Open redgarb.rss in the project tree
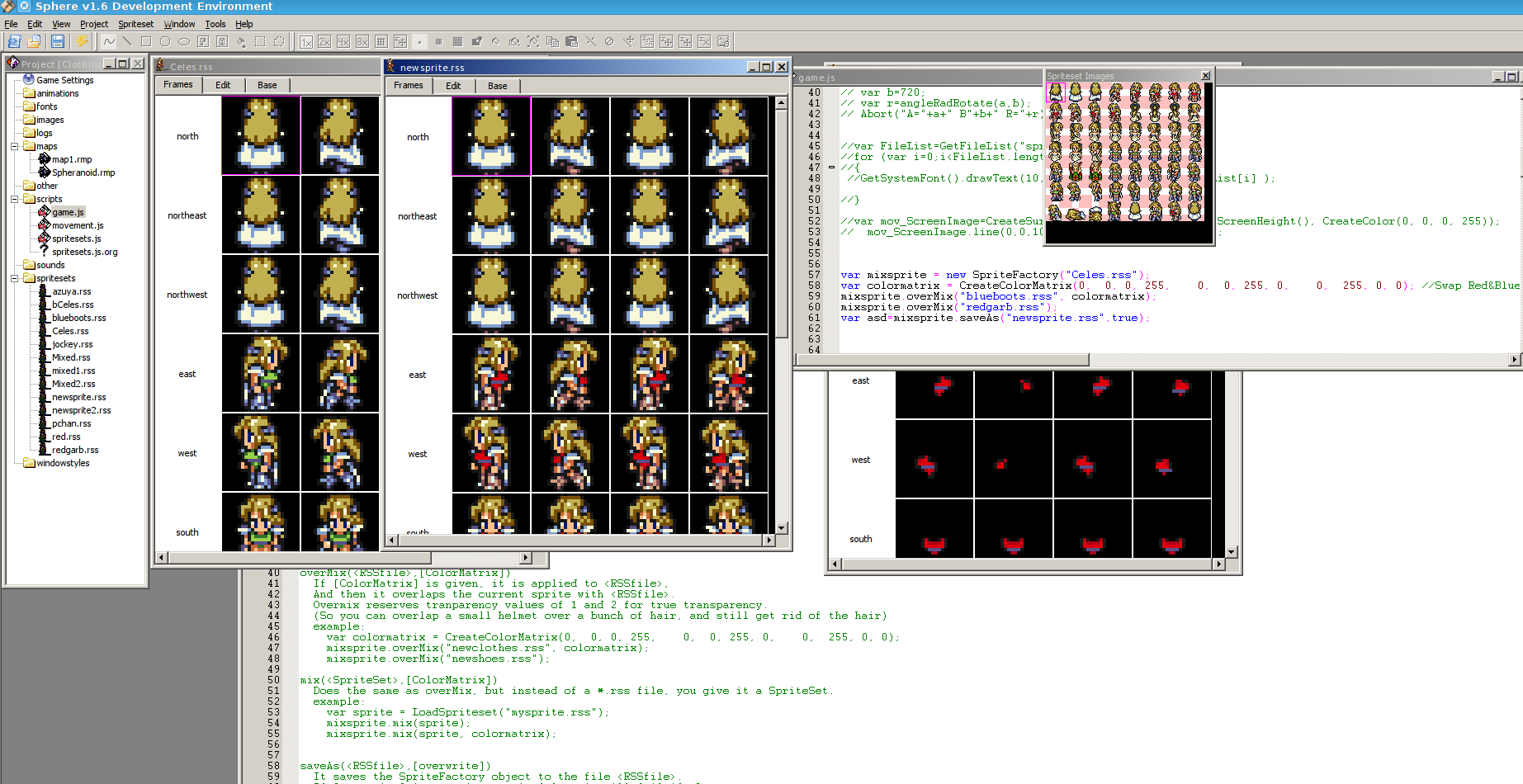The image size is (1523, 784). click(75, 450)
